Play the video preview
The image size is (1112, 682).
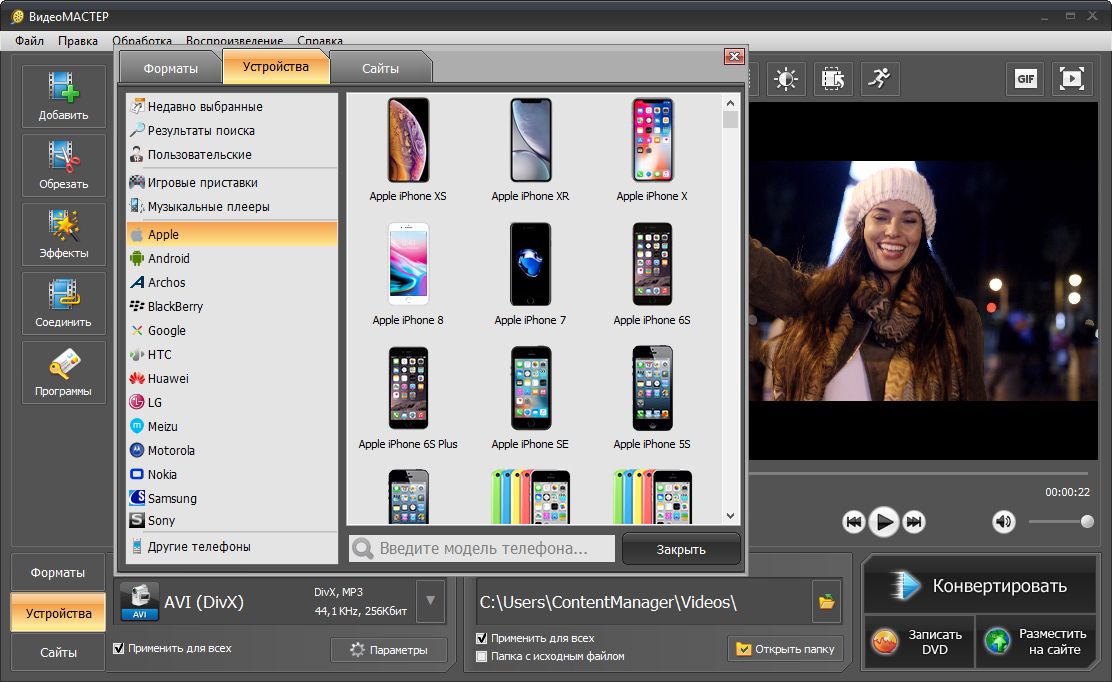coord(884,522)
